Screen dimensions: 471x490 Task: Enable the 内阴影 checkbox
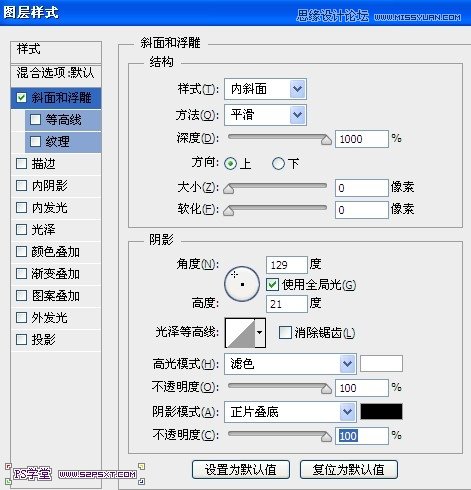point(21,186)
